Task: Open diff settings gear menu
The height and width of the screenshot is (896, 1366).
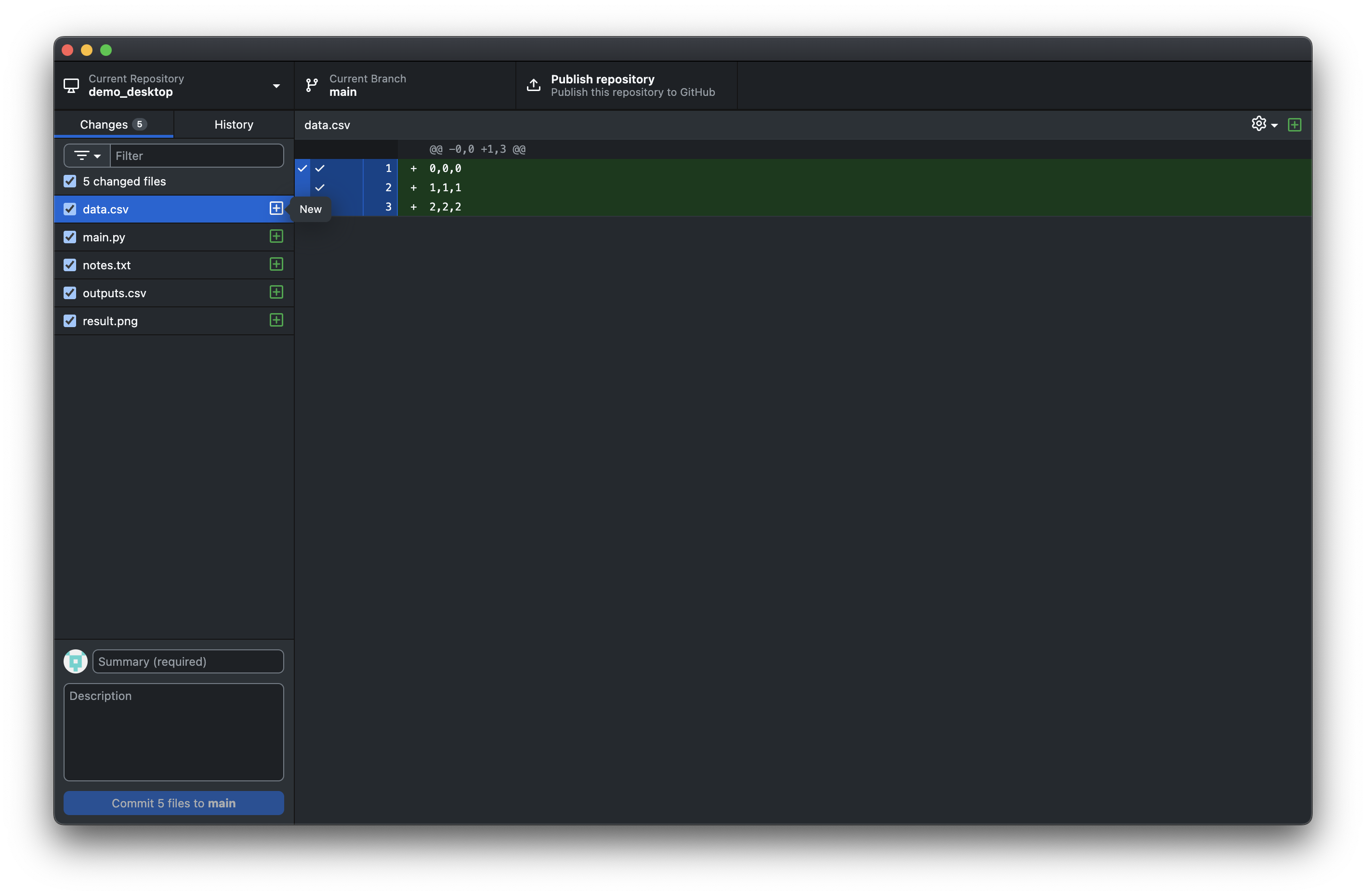Action: coord(1264,124)
